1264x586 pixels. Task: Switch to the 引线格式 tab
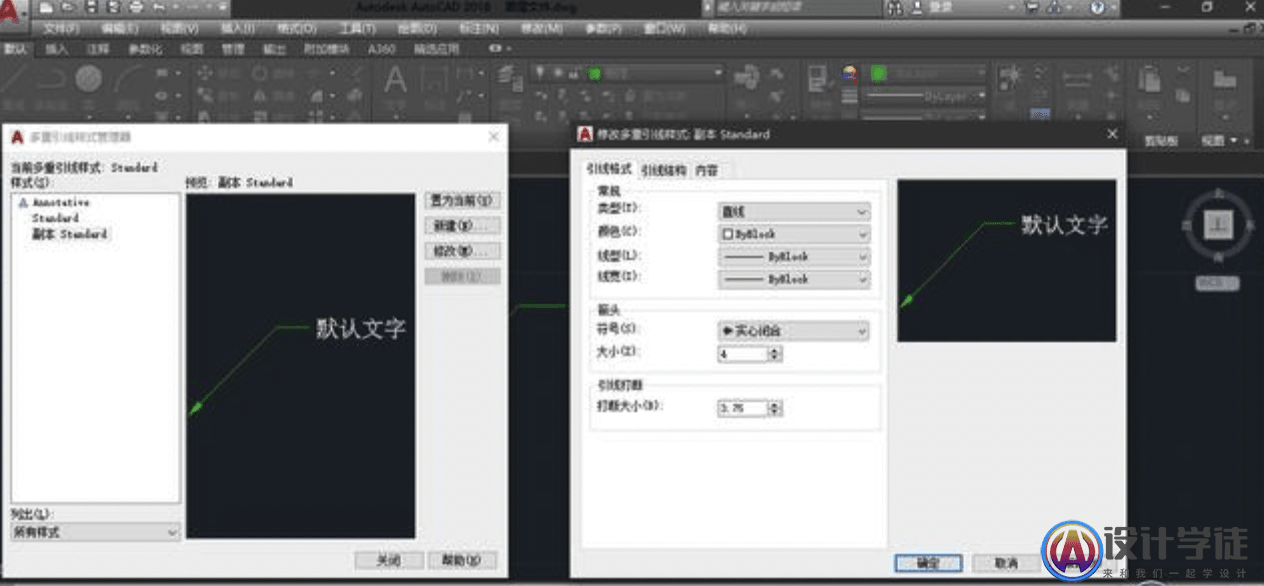pos(609,170)
